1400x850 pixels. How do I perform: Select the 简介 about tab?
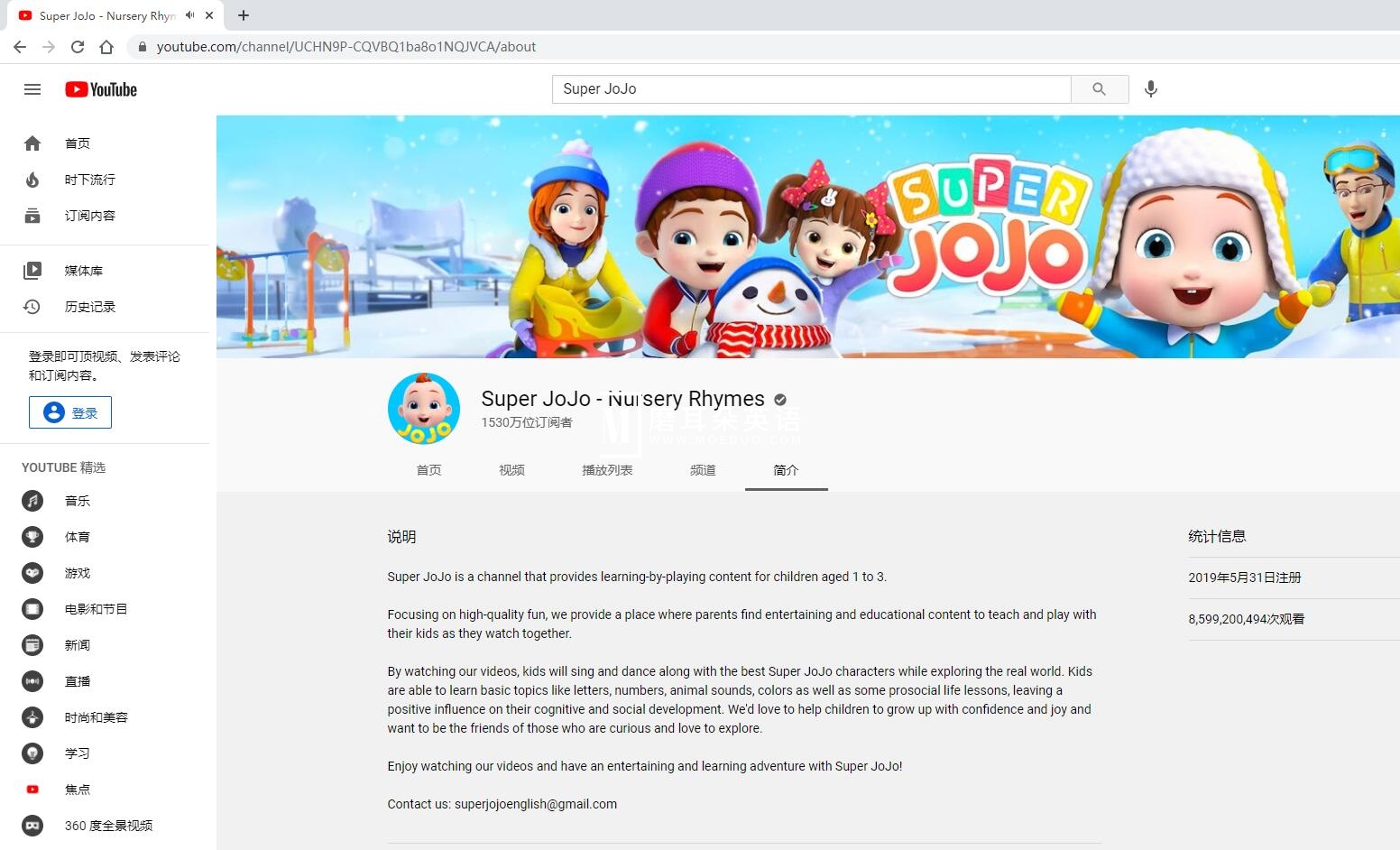[786, 470]
